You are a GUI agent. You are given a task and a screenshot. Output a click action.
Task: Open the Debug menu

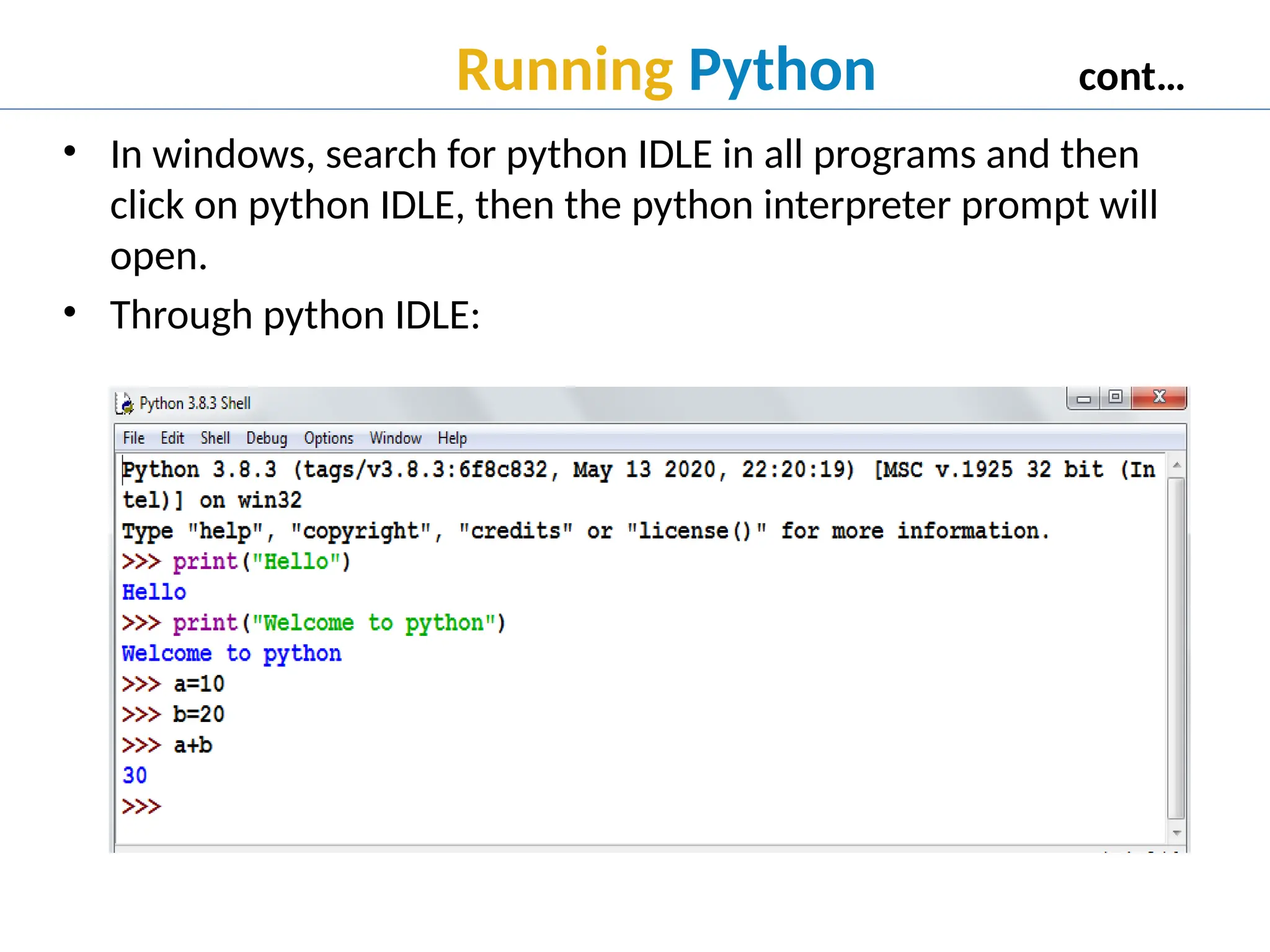point(267,438)
